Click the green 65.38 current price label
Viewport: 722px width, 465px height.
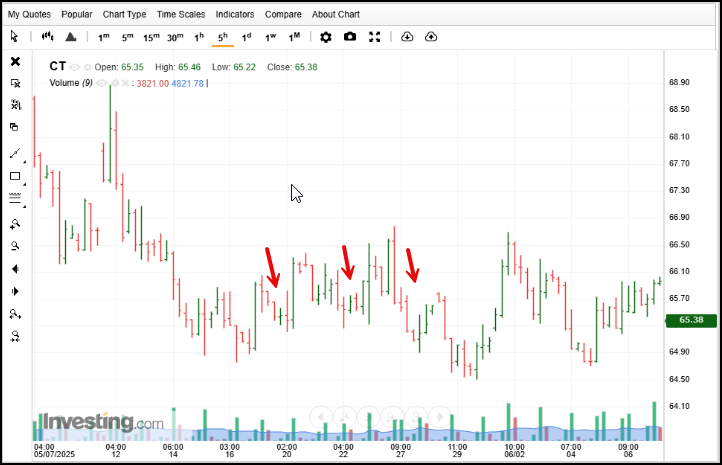point(691,320)
